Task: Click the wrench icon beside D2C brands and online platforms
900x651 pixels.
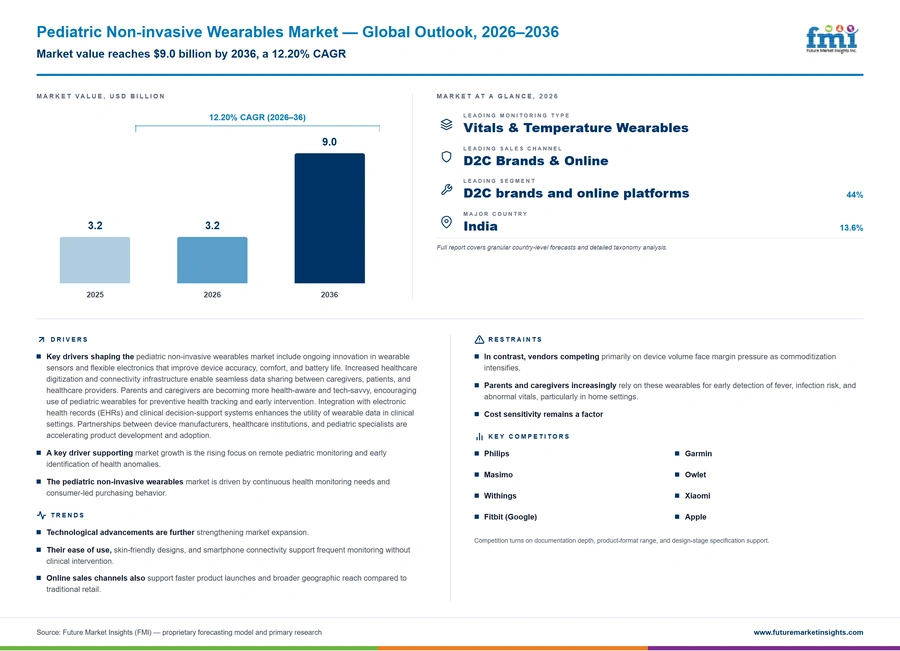Action: click(x=446, y=189)
